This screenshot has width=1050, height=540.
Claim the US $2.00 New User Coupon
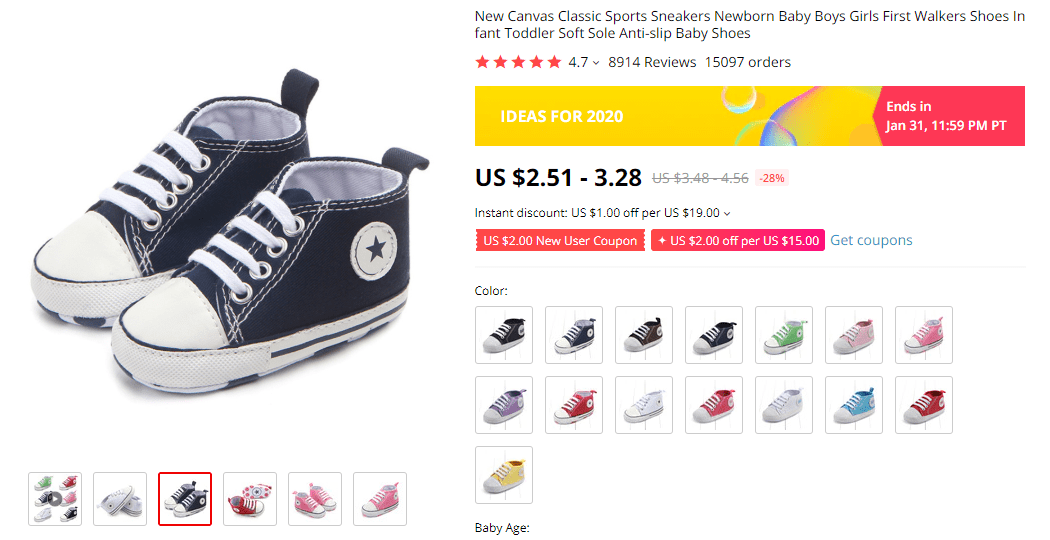pos(560,241)
